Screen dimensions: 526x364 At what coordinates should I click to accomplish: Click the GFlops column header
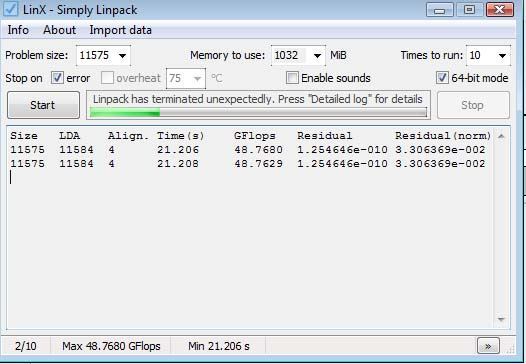pyautogui.click(x=255, y=136)
